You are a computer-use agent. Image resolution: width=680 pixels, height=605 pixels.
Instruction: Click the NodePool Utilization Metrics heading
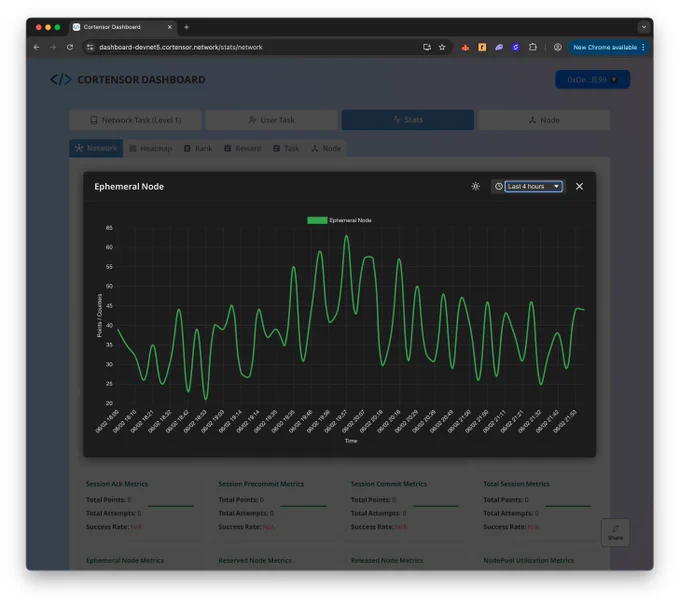(x=529, y=560)
